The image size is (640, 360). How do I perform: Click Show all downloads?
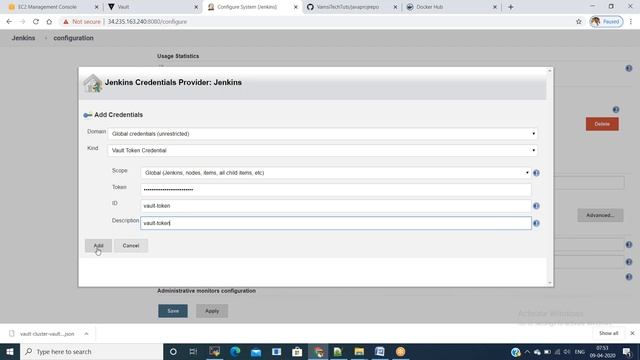[x=608, y=333]
